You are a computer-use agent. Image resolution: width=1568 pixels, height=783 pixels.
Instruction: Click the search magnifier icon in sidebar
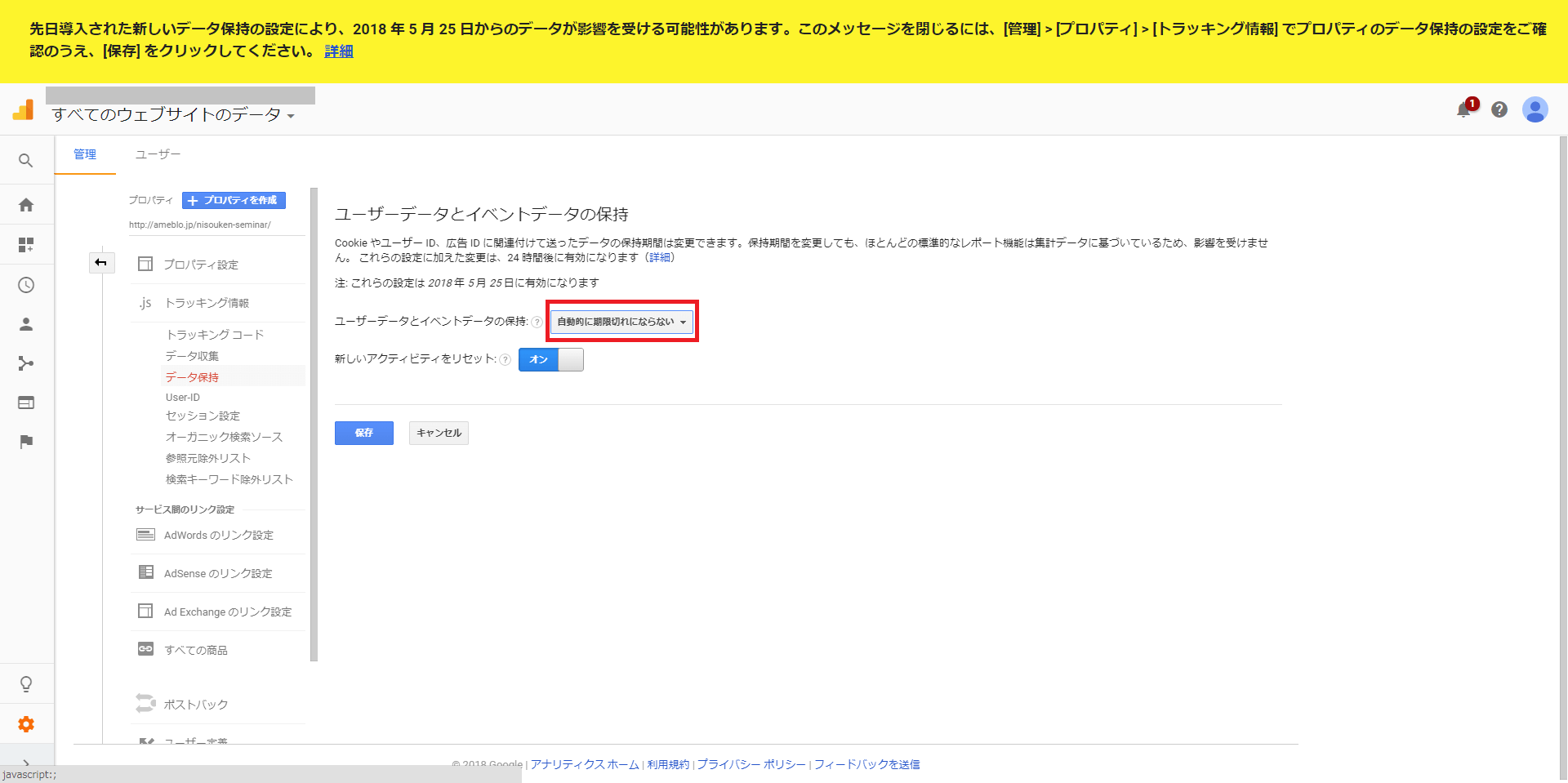(x=26, y=161)
